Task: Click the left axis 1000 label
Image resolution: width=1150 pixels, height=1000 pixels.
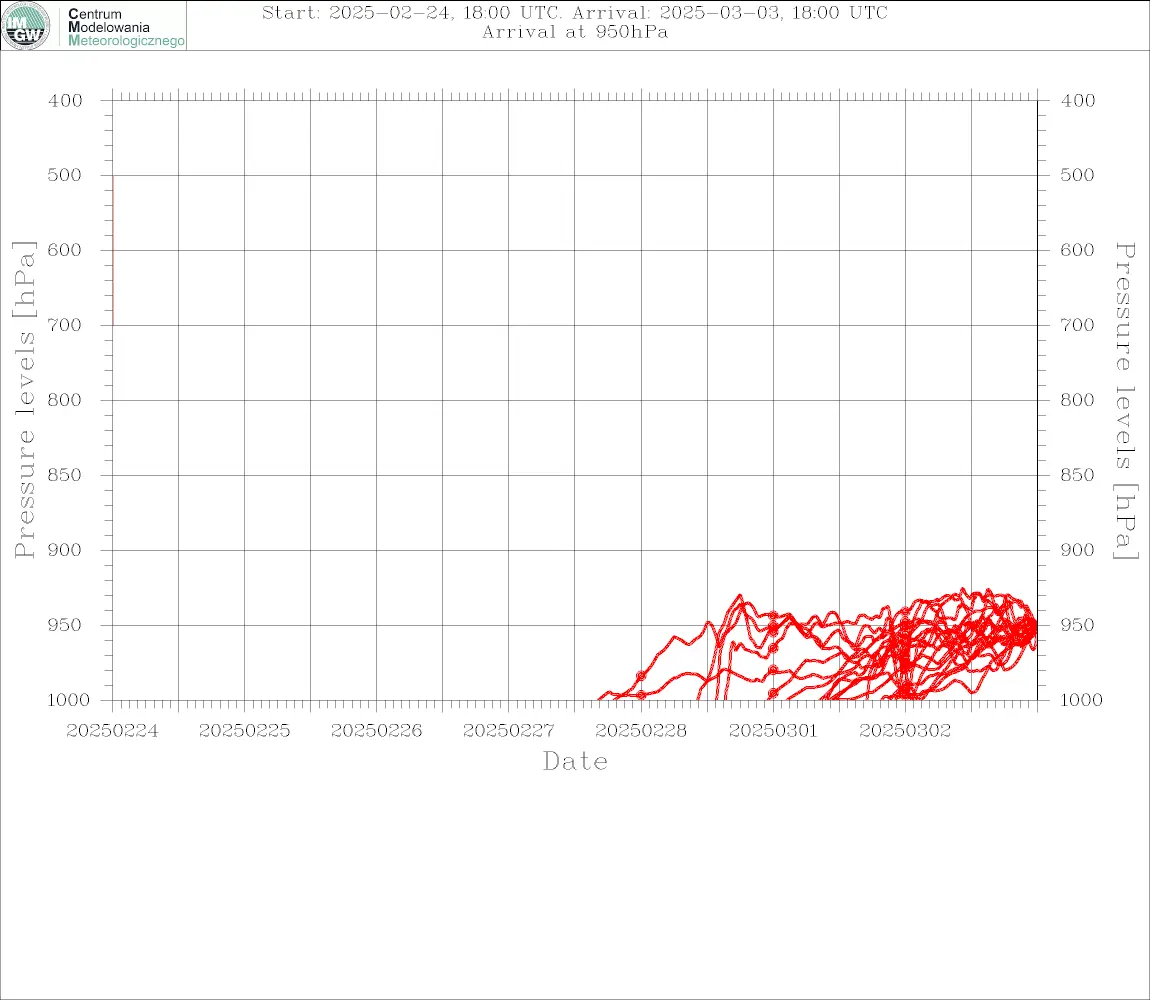Action: click(68, 700)
